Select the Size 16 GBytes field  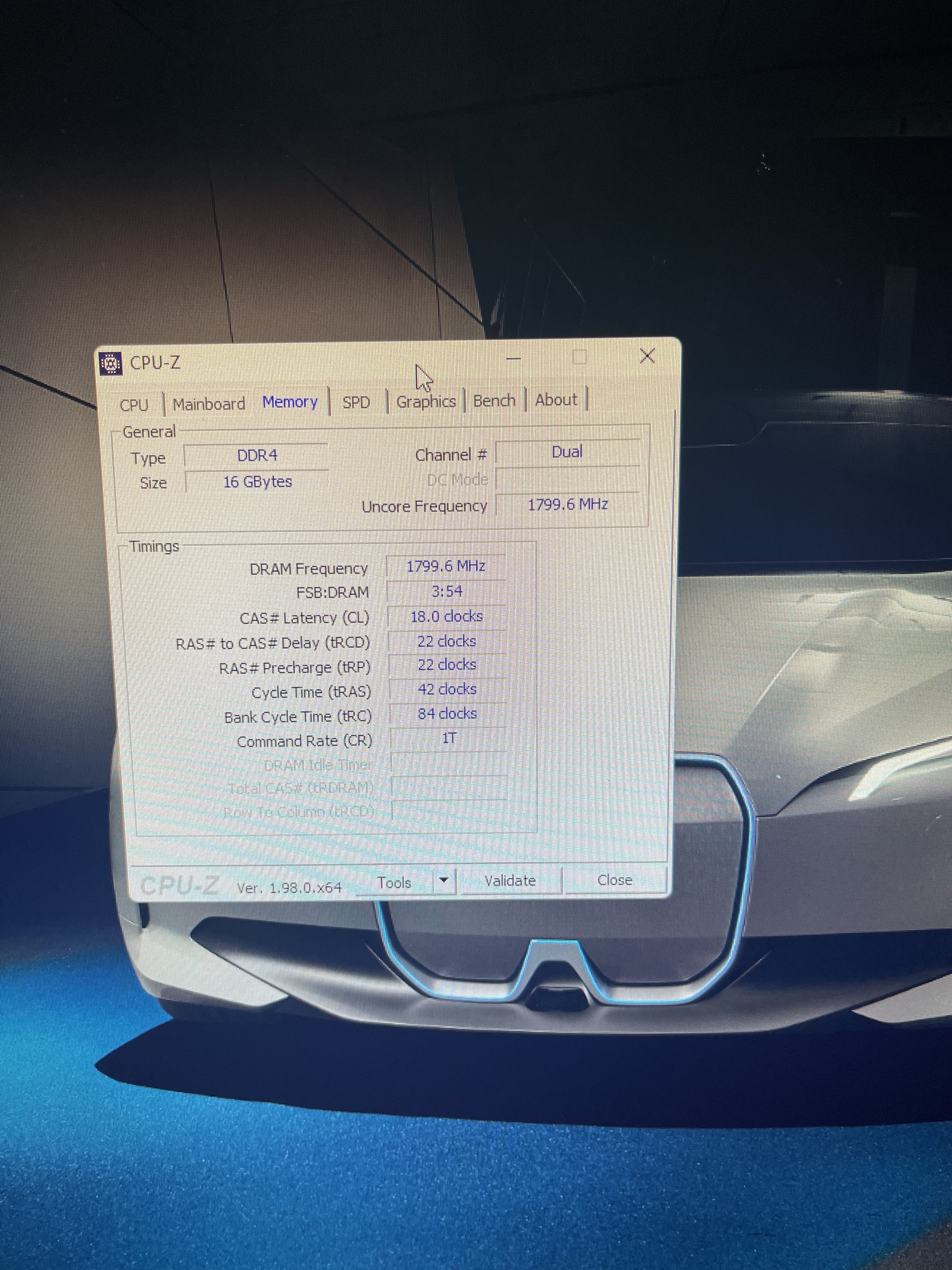point(257,482)
